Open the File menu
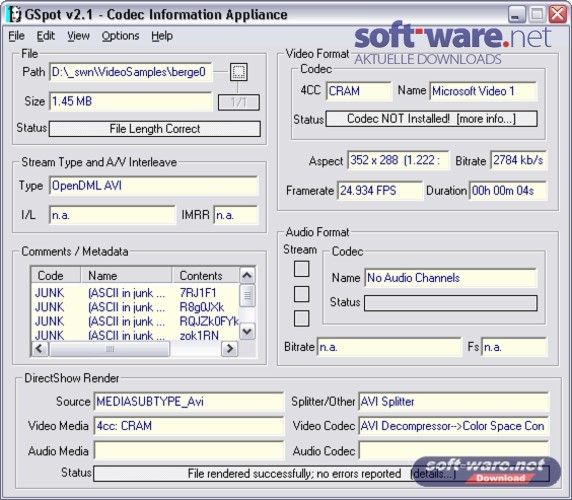This screenshot has height=500, width=572. pyautogui.click(x=16, y=36)
